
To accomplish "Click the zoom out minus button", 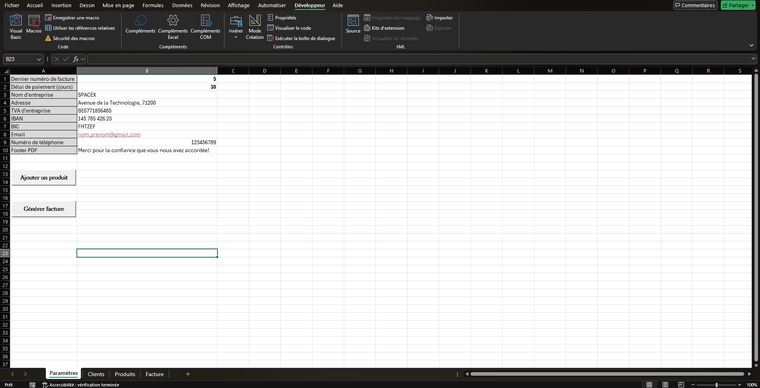I will pos(692,385).
